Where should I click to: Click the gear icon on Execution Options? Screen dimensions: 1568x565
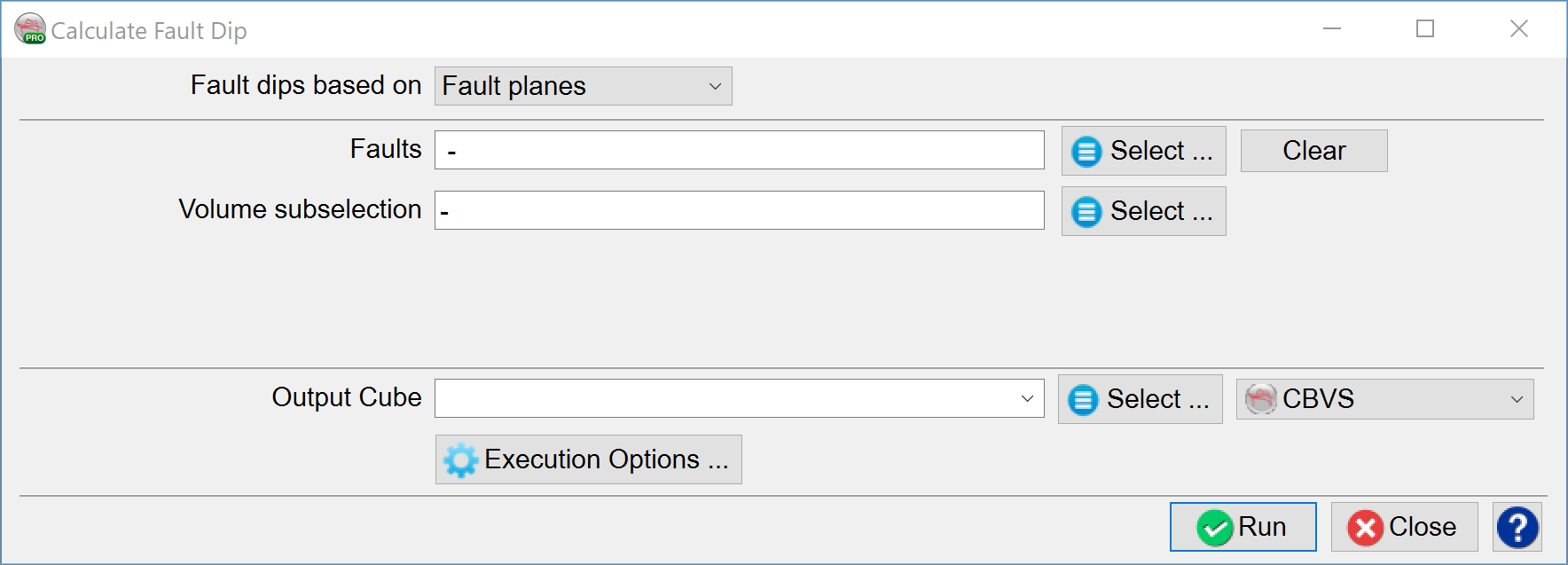(x=460, y=459)
